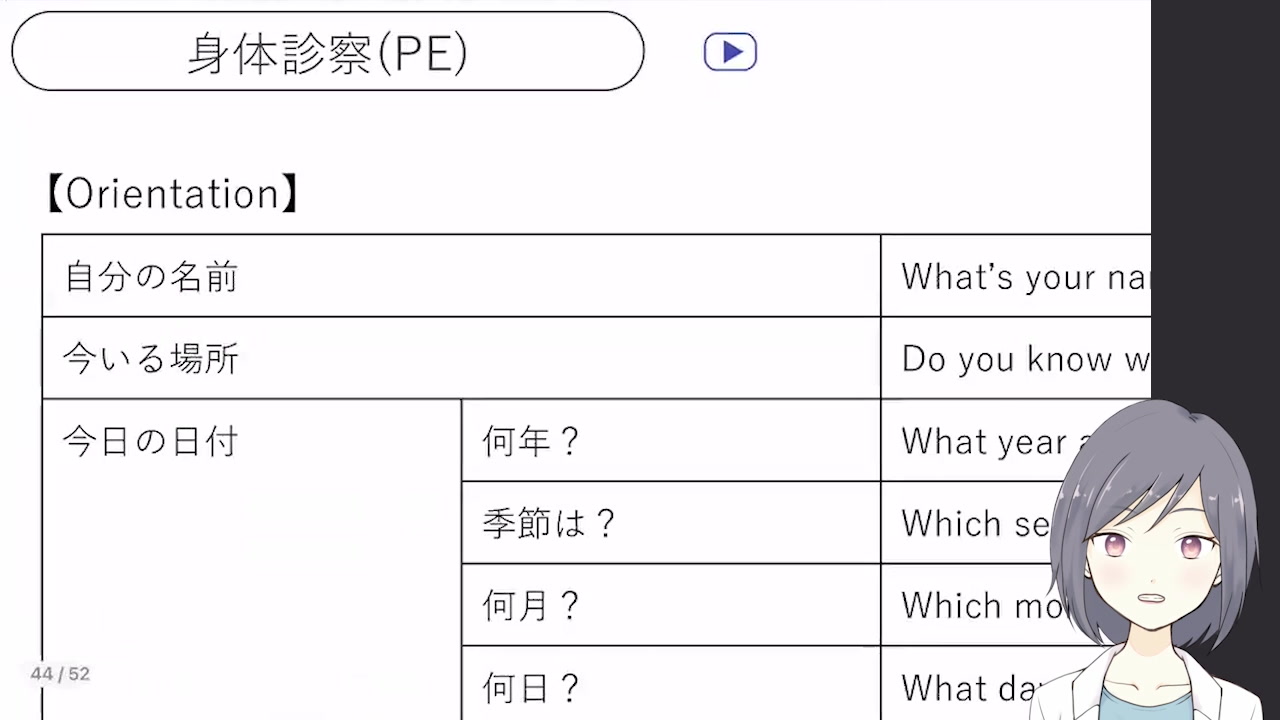
Task: Click the 44 / 52 page counter
Action: 60,674
